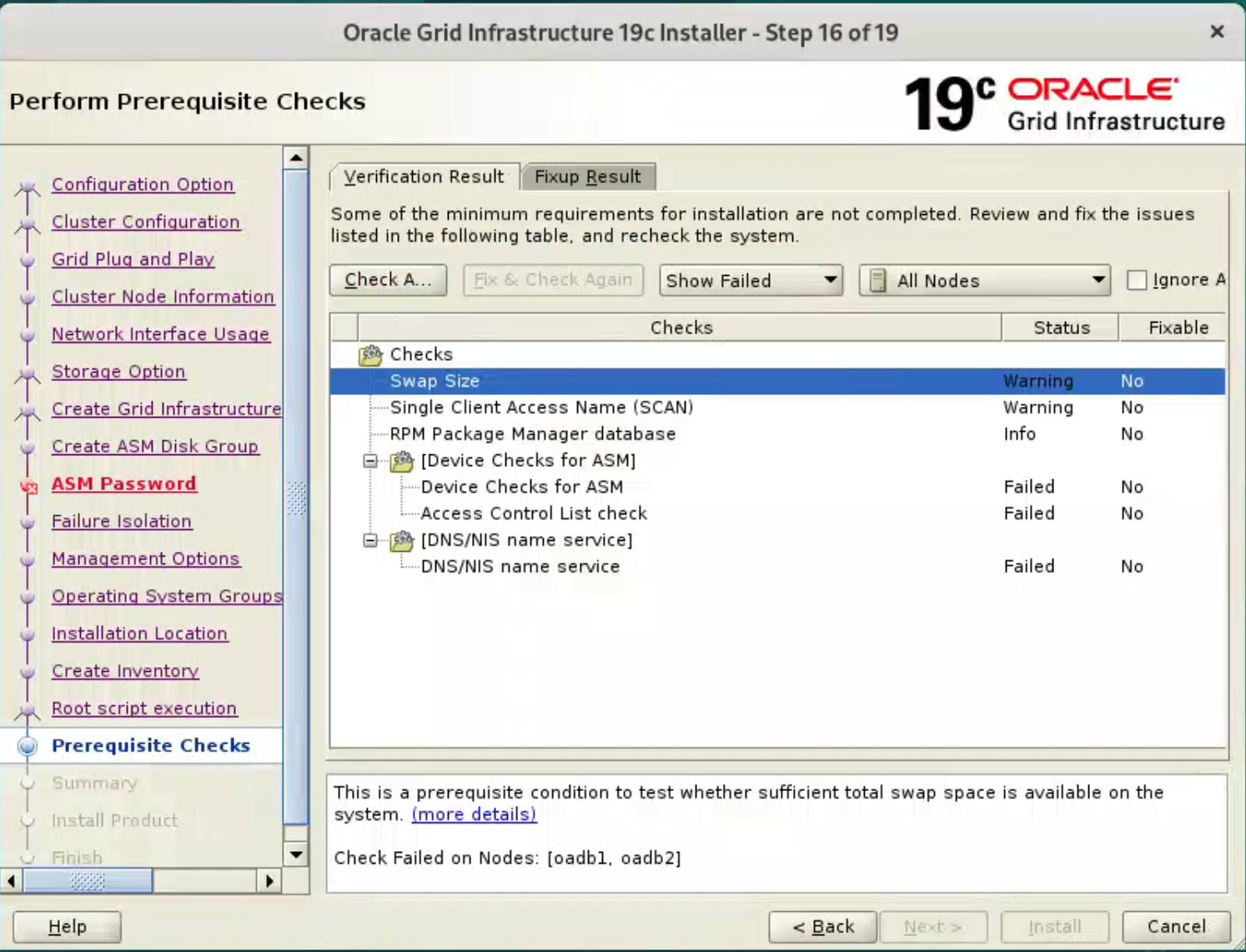Select the Access Control List check row
This screenshot has height=952, width=1246.
777,514
